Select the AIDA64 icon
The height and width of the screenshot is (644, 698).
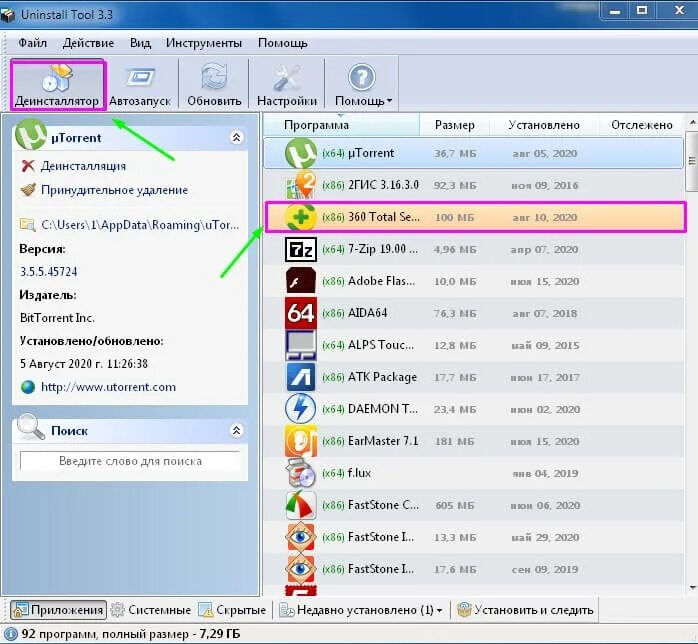tap(300, 313)
